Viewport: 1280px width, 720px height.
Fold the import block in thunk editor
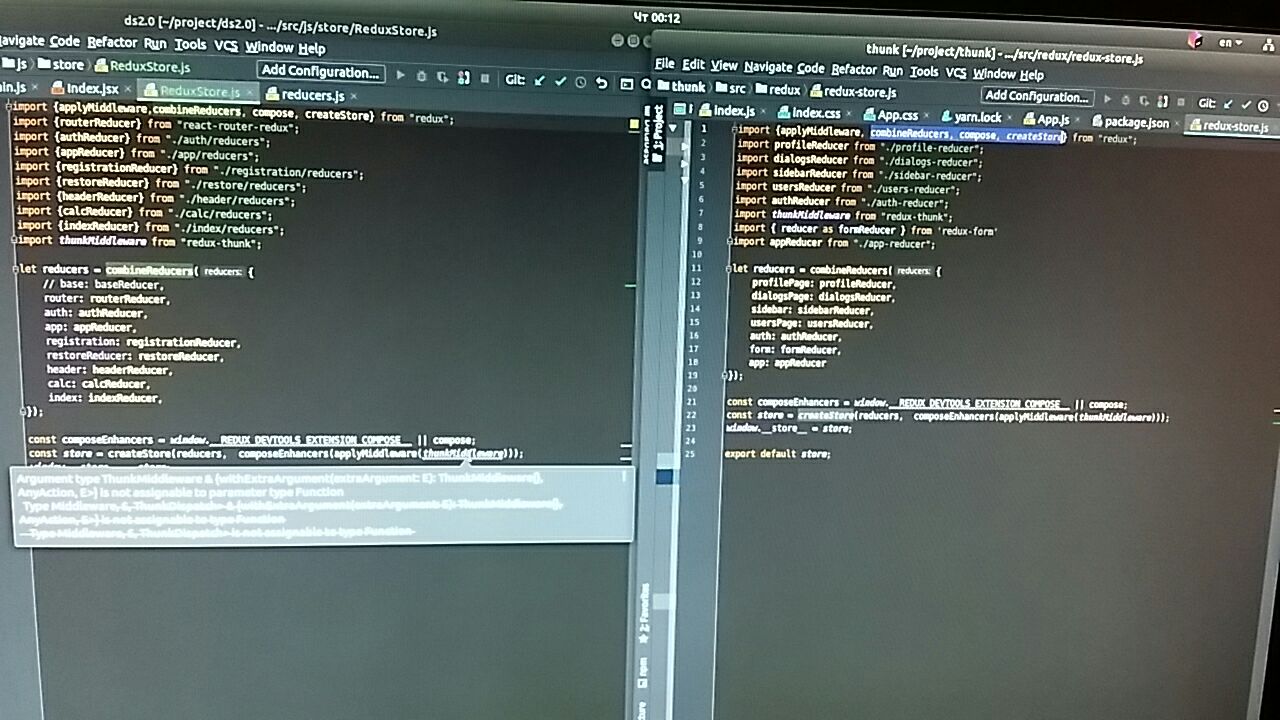[x=734, y=130]
